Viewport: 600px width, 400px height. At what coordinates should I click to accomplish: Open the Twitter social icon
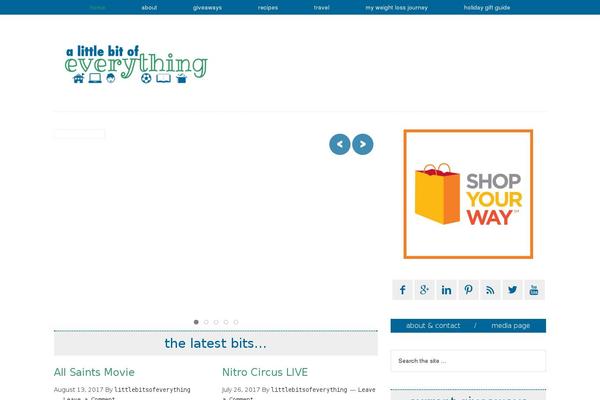tap(512, 290)
